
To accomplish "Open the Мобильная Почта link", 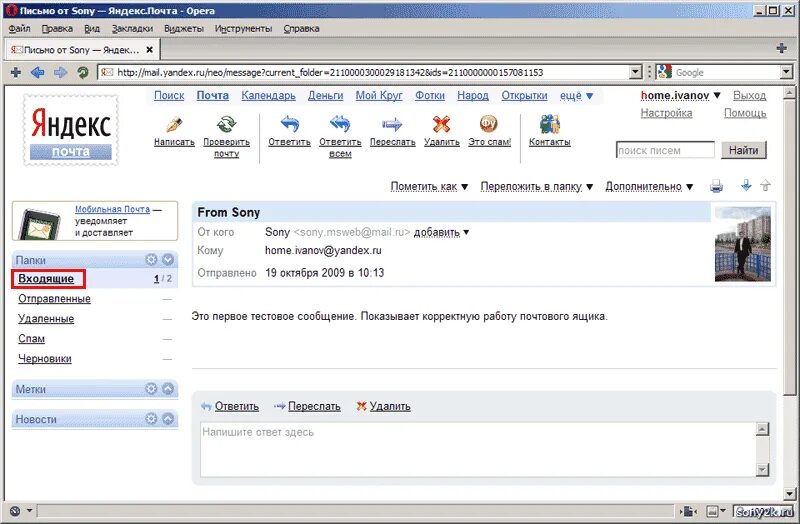I will tap(112, 209).
